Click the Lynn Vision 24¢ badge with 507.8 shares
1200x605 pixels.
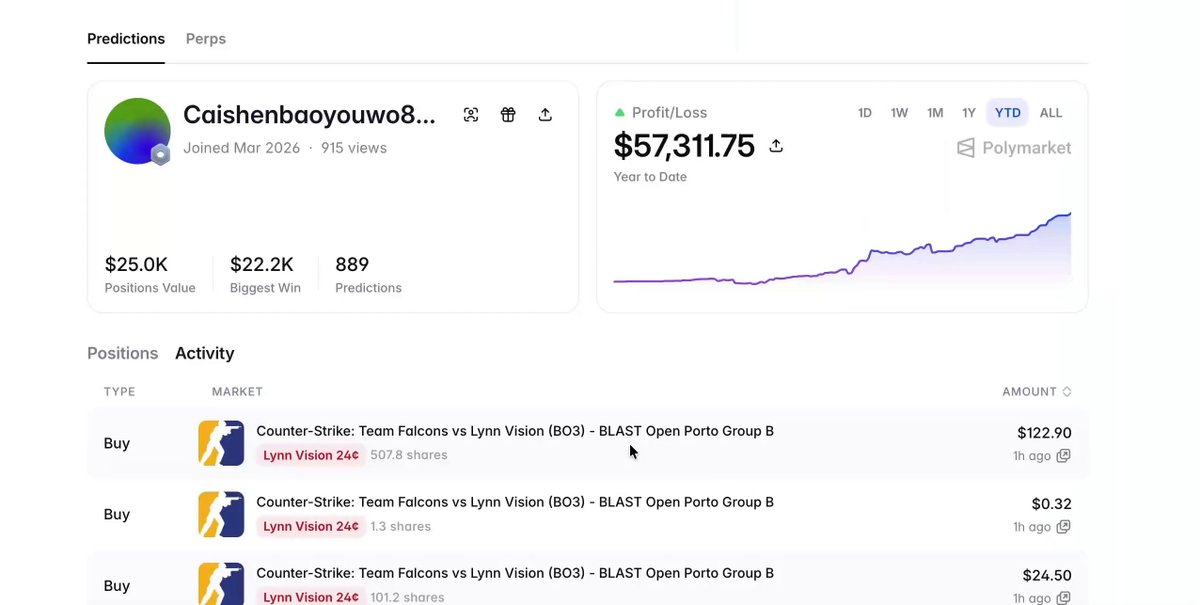click(311, 455)
